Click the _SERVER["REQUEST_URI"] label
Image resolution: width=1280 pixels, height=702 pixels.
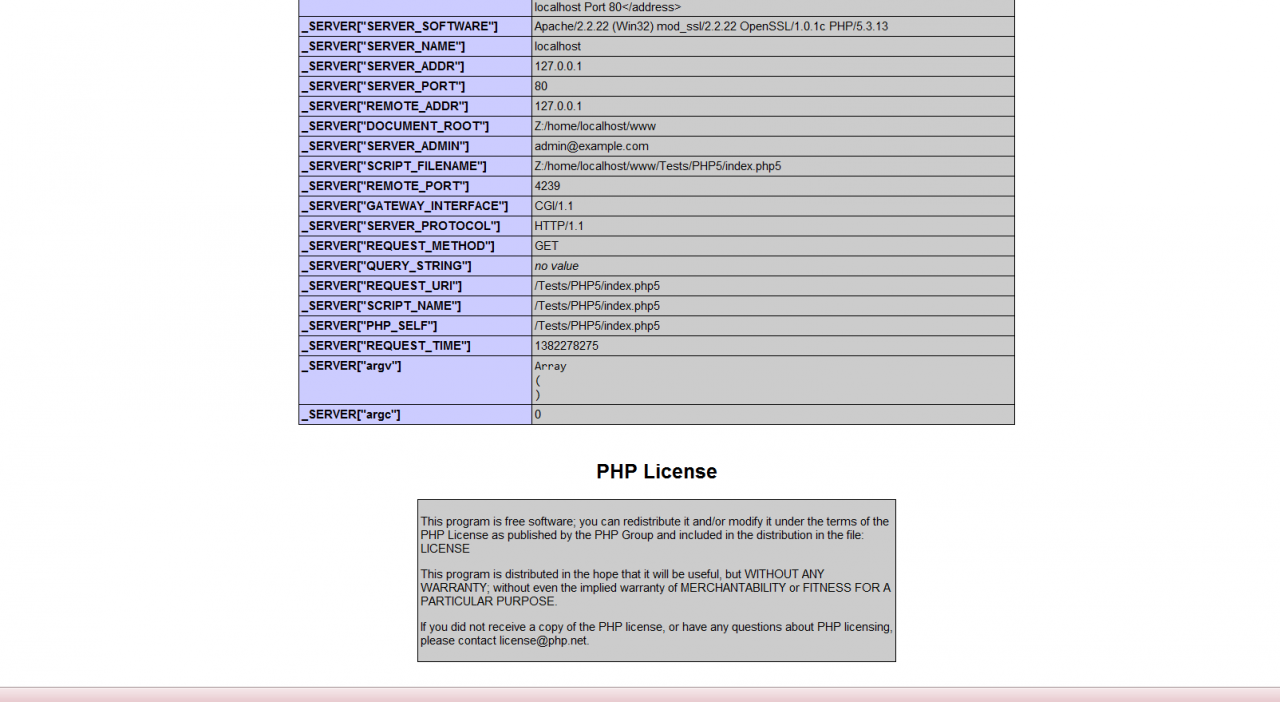point(382,286)
